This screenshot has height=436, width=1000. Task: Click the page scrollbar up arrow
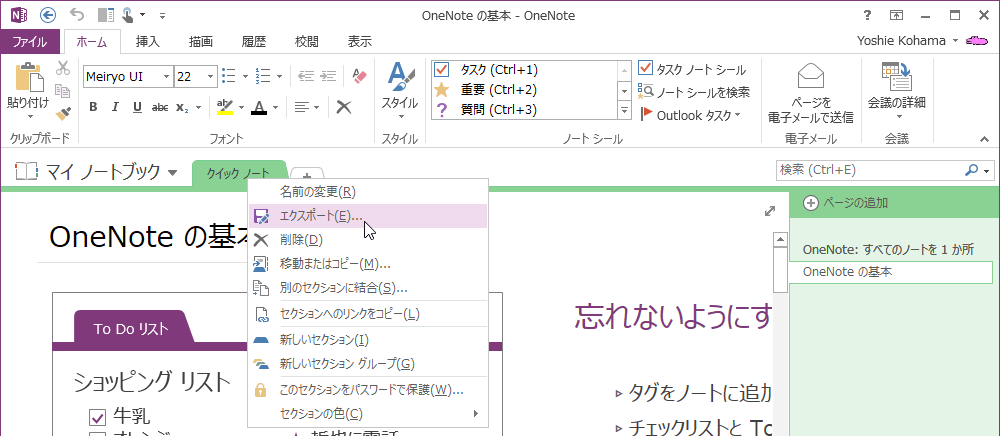click(x=780, y=240)
